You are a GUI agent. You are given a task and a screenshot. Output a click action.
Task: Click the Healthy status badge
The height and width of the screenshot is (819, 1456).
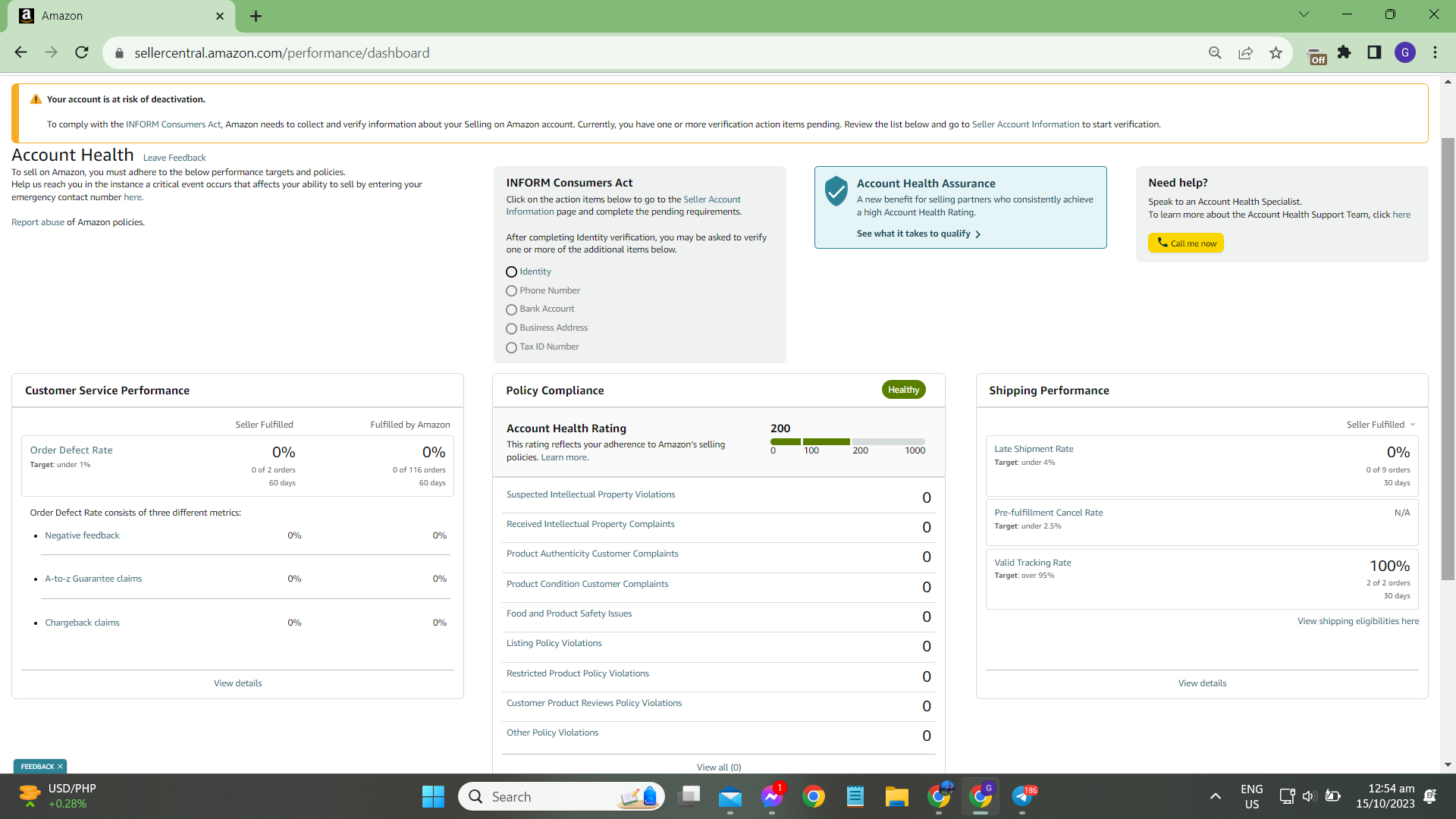pyautogui.click(x=903, y=390)
